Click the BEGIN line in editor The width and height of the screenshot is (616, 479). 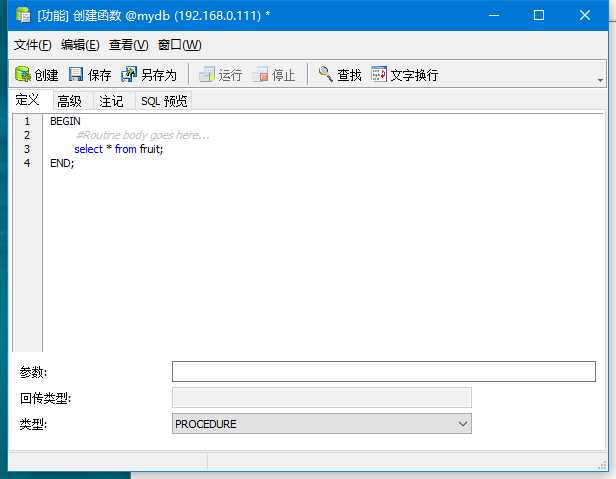point(65,121)
